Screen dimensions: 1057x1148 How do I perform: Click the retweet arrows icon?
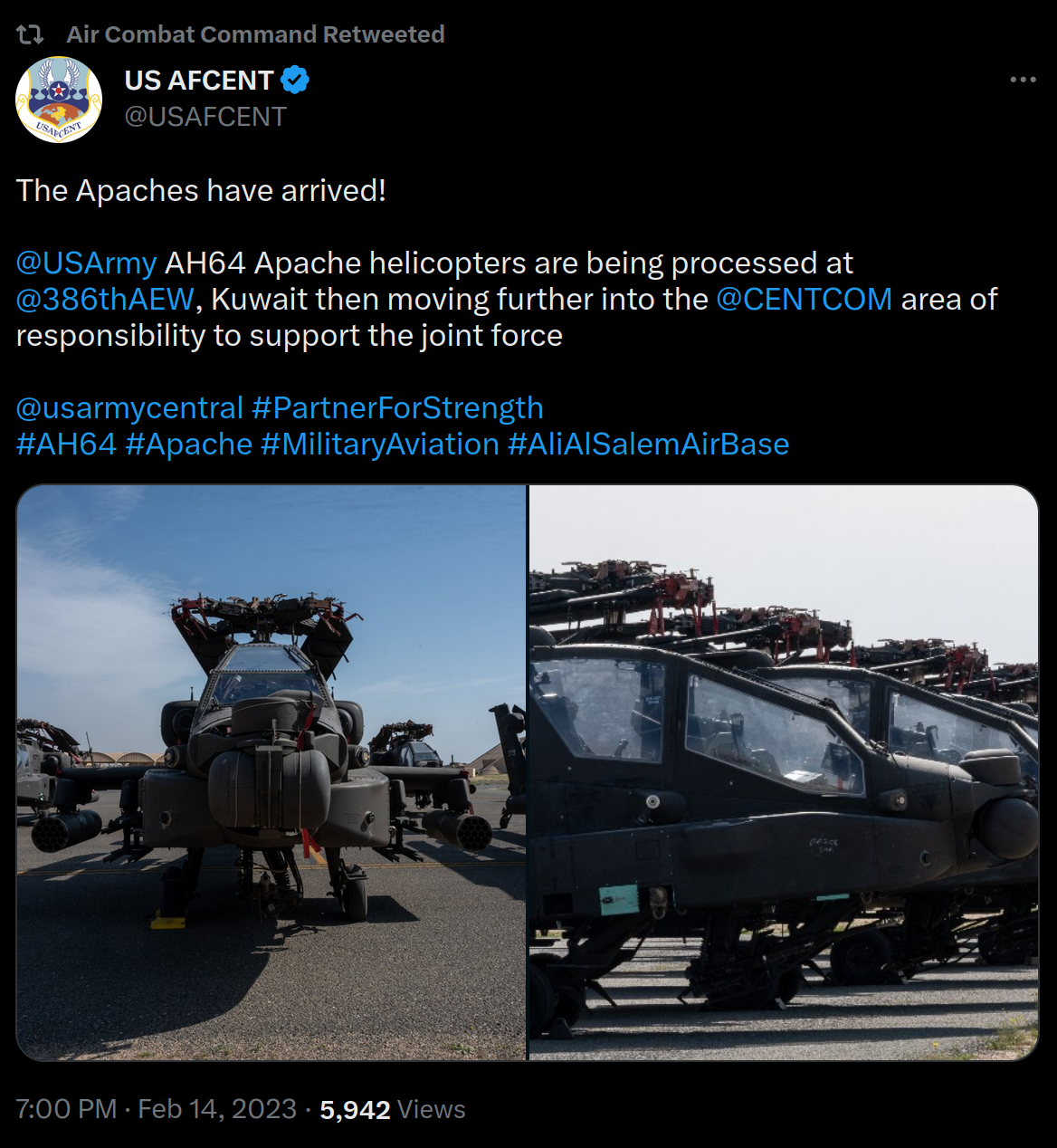(30, 34)
